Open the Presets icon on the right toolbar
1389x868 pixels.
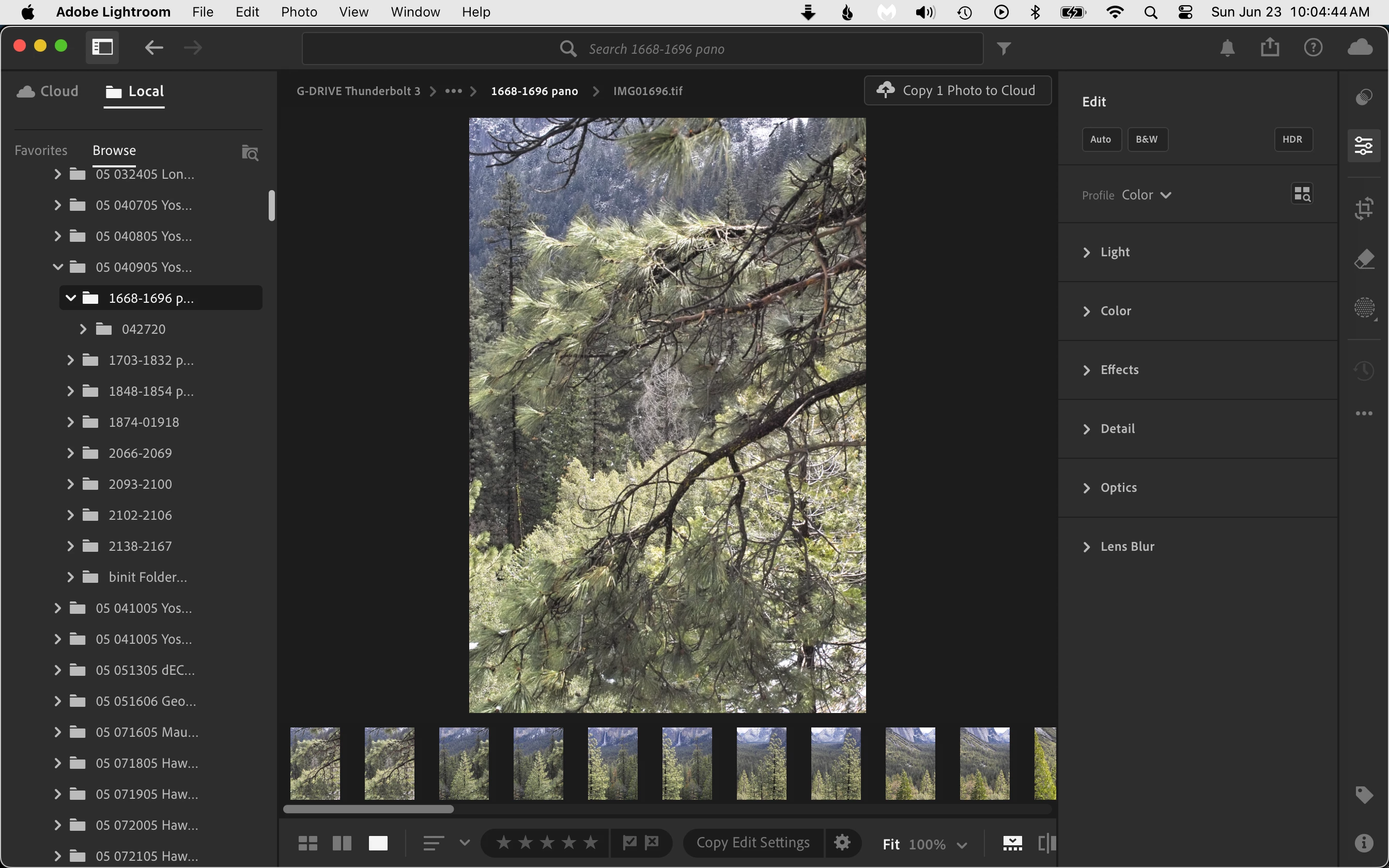(1364, 97)
